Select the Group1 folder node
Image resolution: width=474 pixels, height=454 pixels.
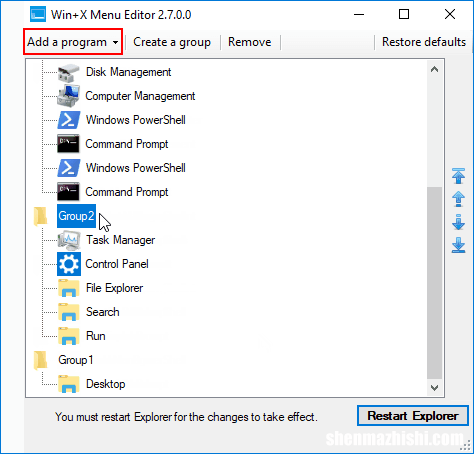click(x=76, y=360)
